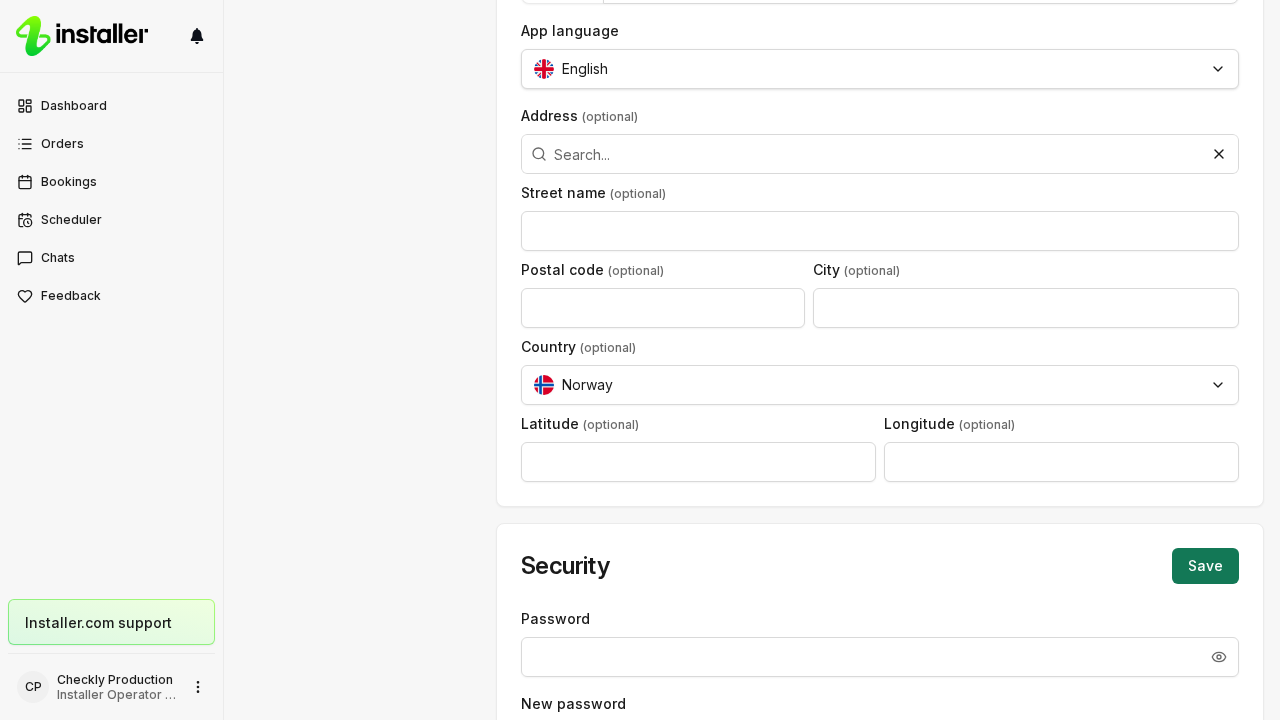This screenshot has width=1280, height=720.
Task: Focus the Address search field
Action: tap(880, 154)
